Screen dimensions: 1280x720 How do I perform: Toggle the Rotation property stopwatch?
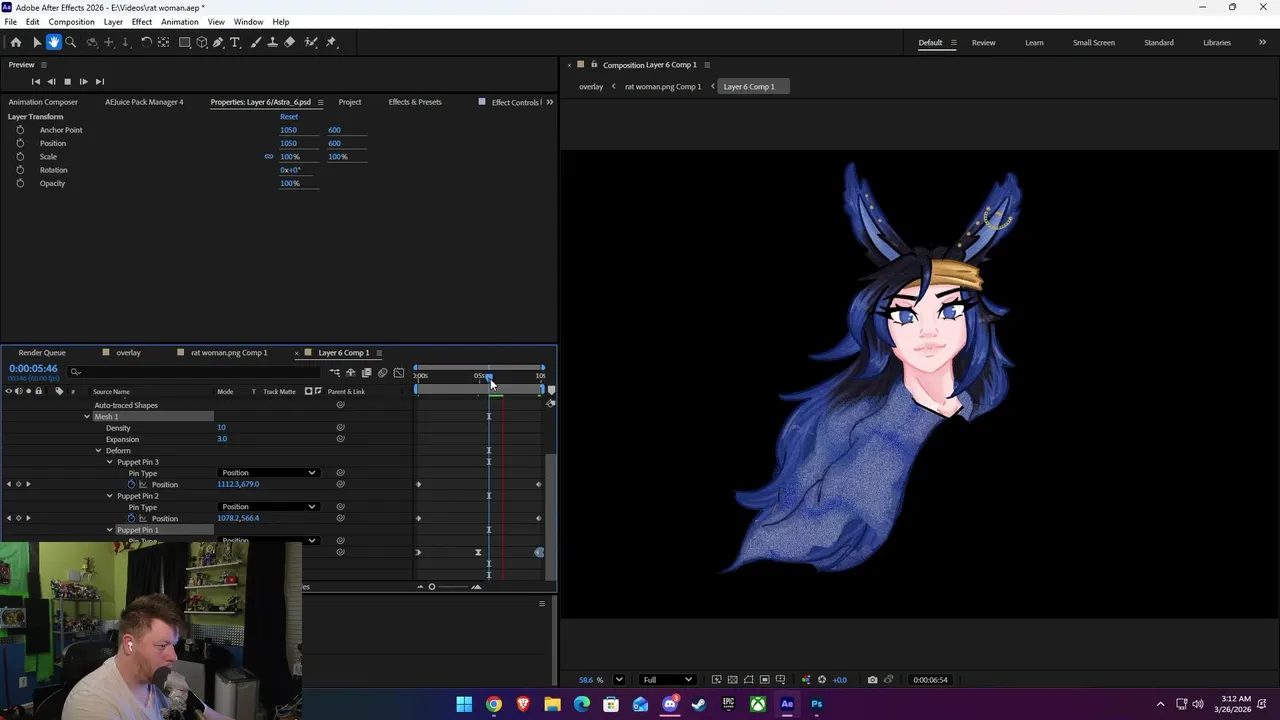(x=20, y=170)
